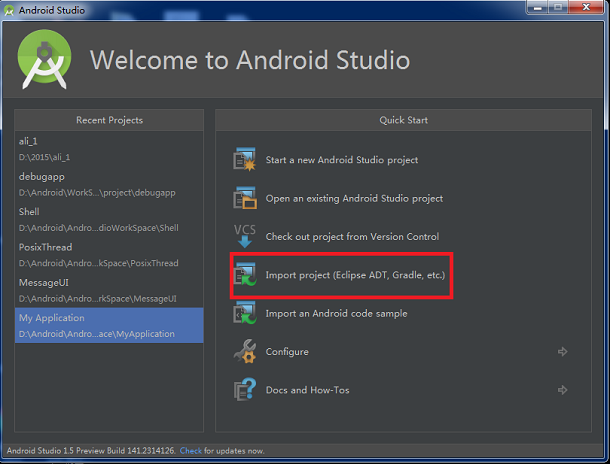Viewport: 610px width, 464px height.
Task: Select Import project (Eclipse ADT, Gradle, etc.)
Action: pos(355,275)
